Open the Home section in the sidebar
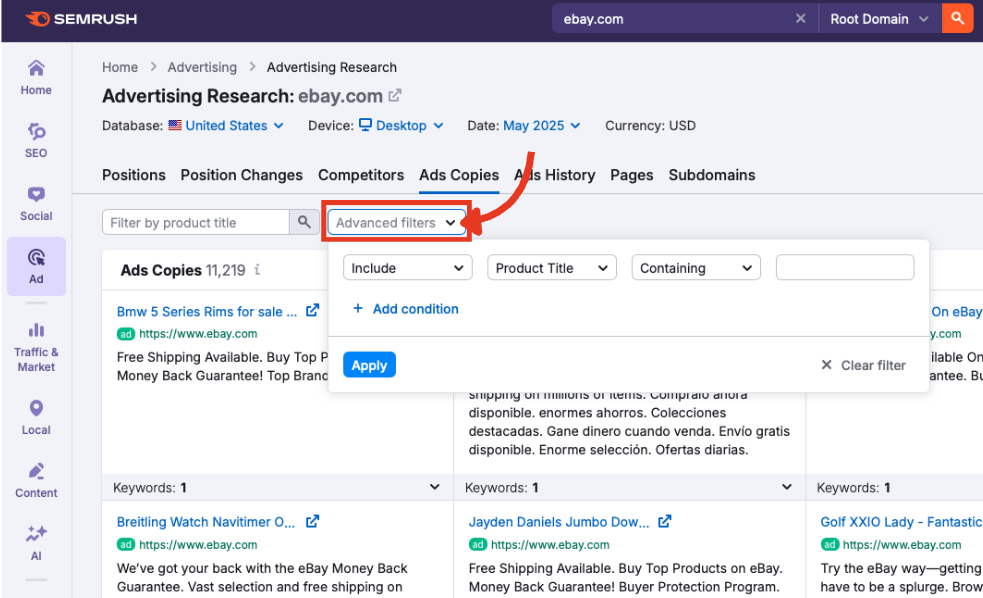 [x=35, y=76]
